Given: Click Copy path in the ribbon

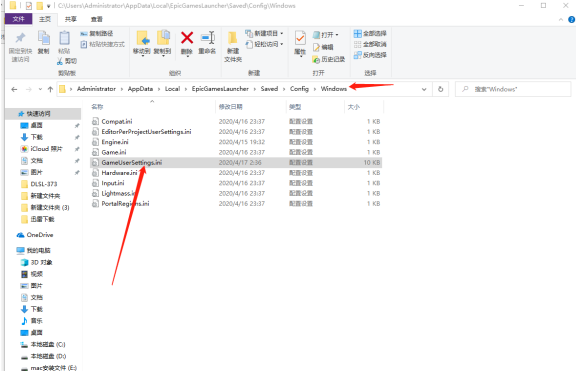Looking at the screenshot, I should [x=97, y=33].
